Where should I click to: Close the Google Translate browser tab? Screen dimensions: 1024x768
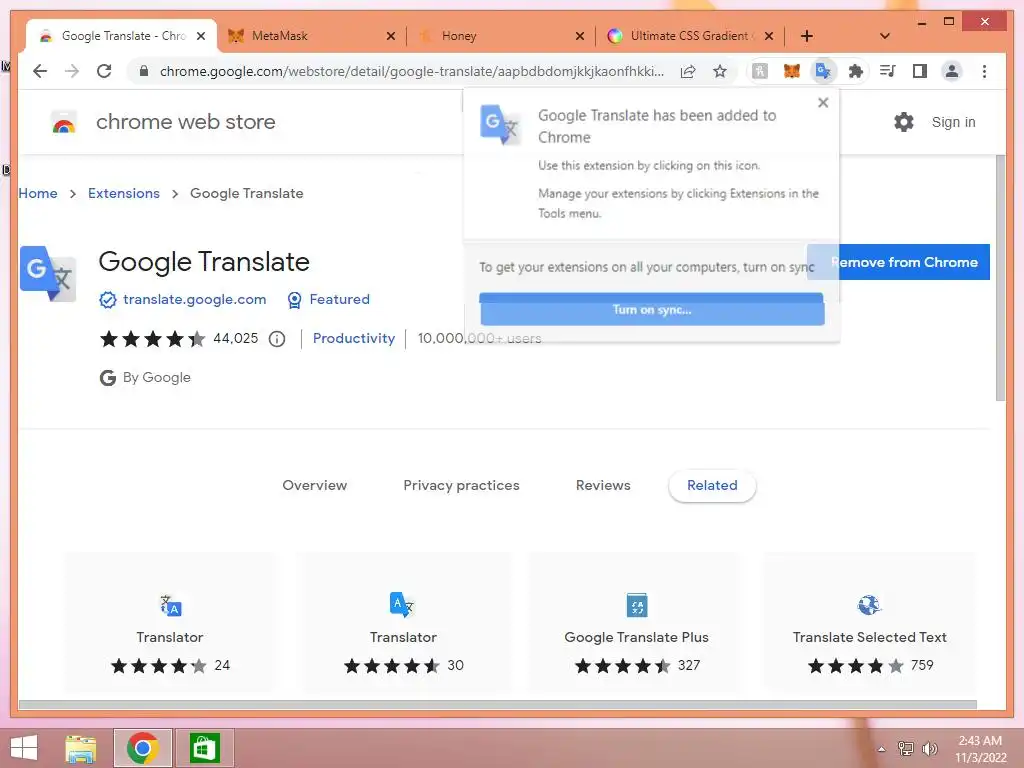pos(201,36)
